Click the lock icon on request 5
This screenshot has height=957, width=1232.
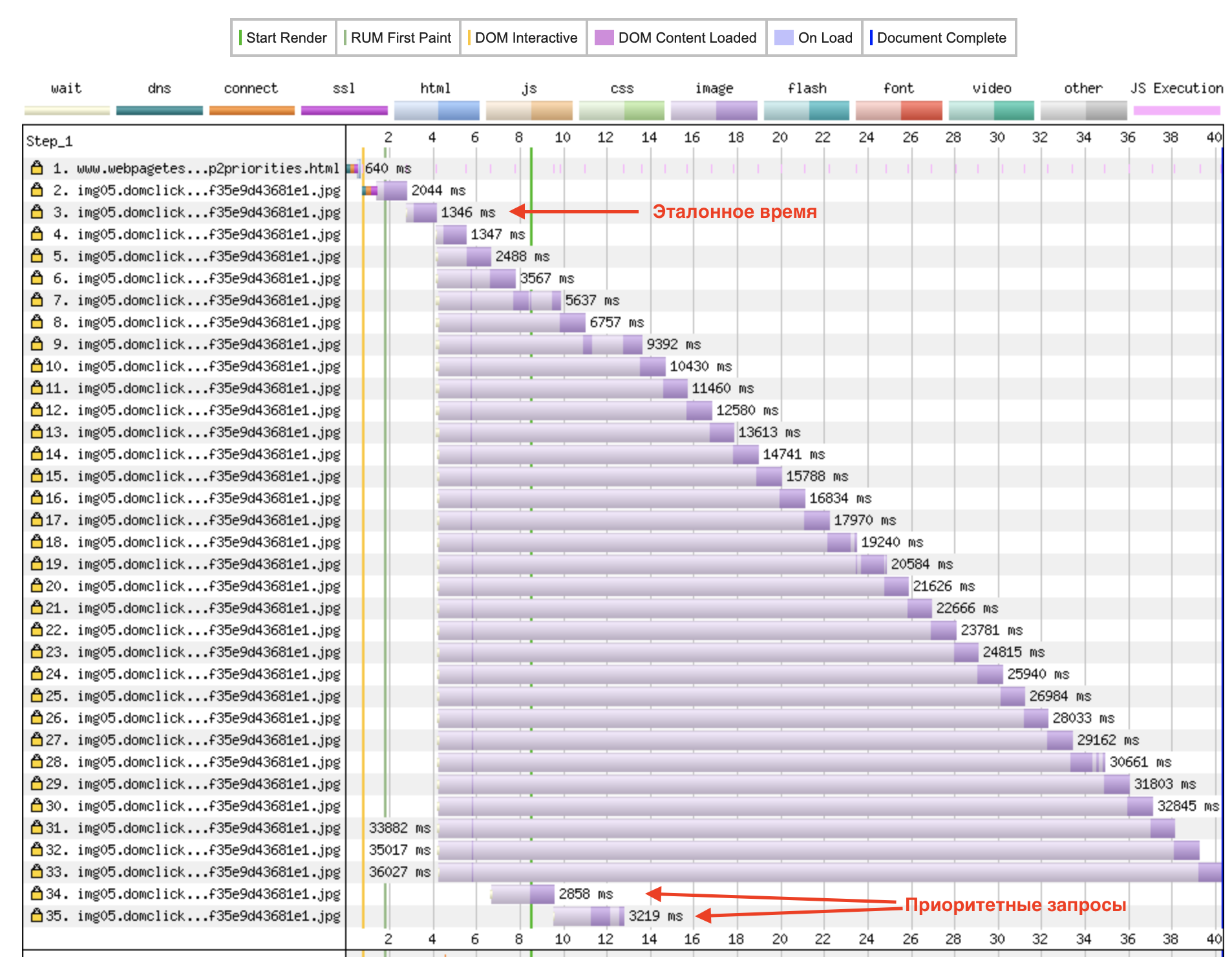click(37, 256)
